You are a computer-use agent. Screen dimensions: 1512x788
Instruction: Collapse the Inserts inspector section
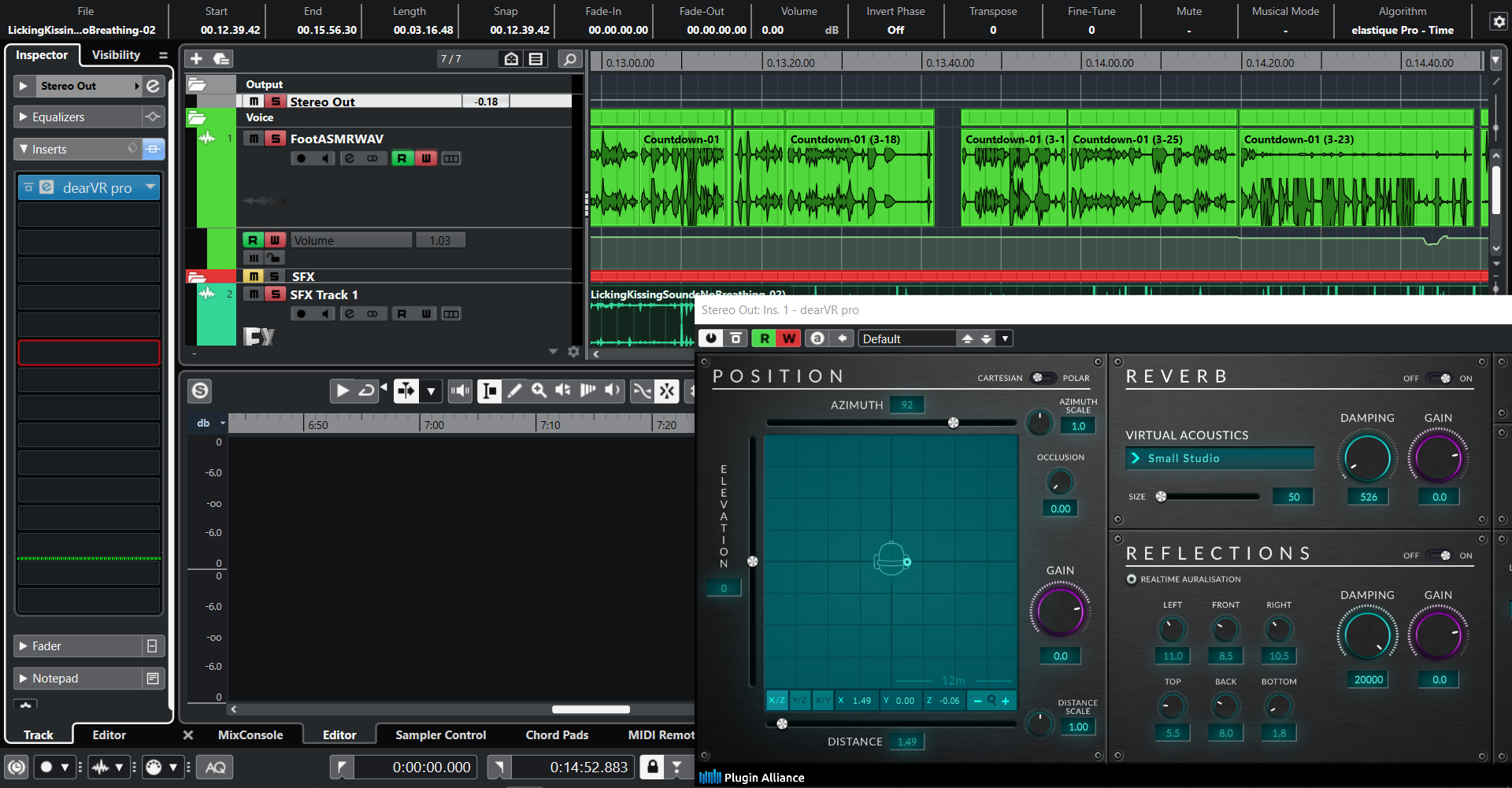point(23,150)
